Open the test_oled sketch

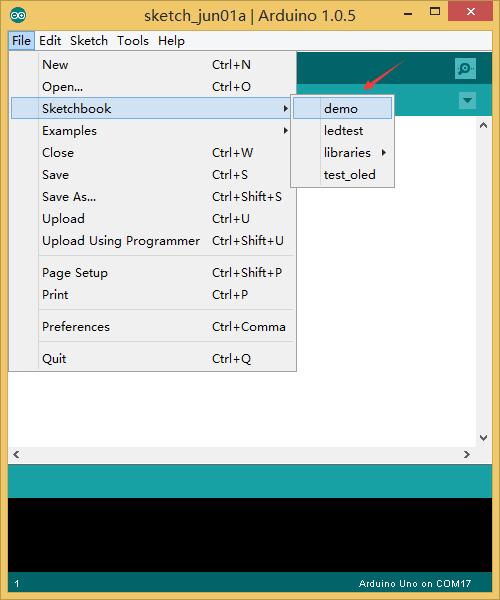343,174
